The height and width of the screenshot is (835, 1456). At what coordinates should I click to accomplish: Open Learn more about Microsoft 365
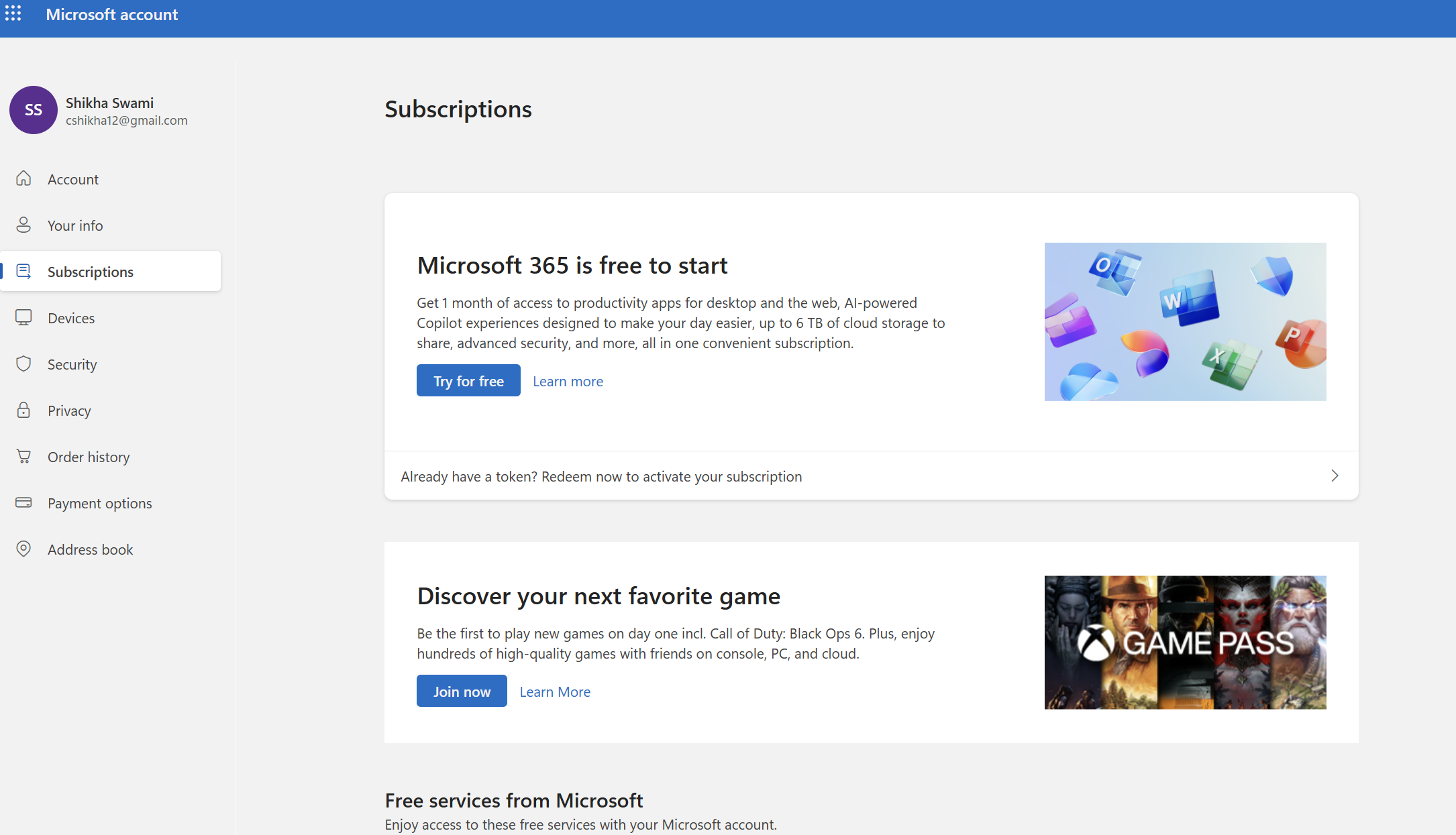click(x=568, y=380)
